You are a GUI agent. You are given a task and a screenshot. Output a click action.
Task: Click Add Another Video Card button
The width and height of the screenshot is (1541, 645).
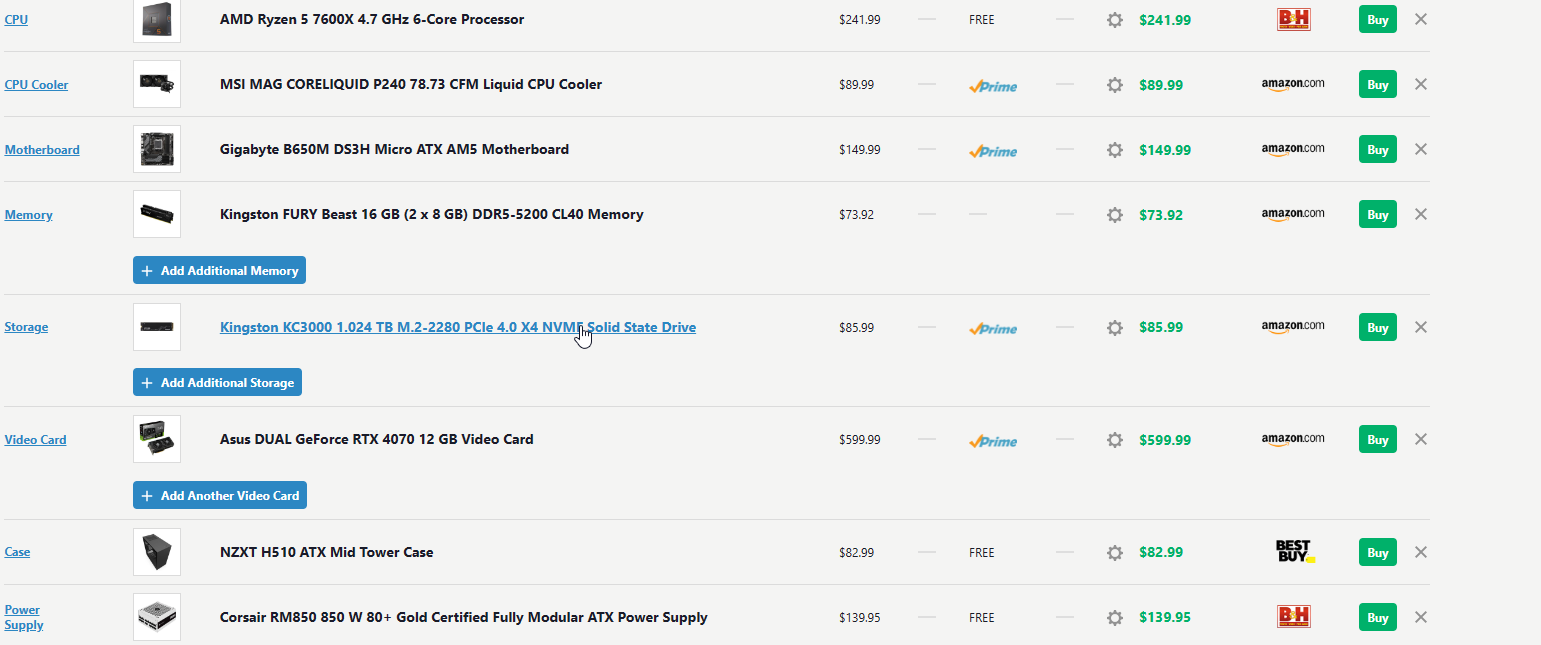click(220, 496)
